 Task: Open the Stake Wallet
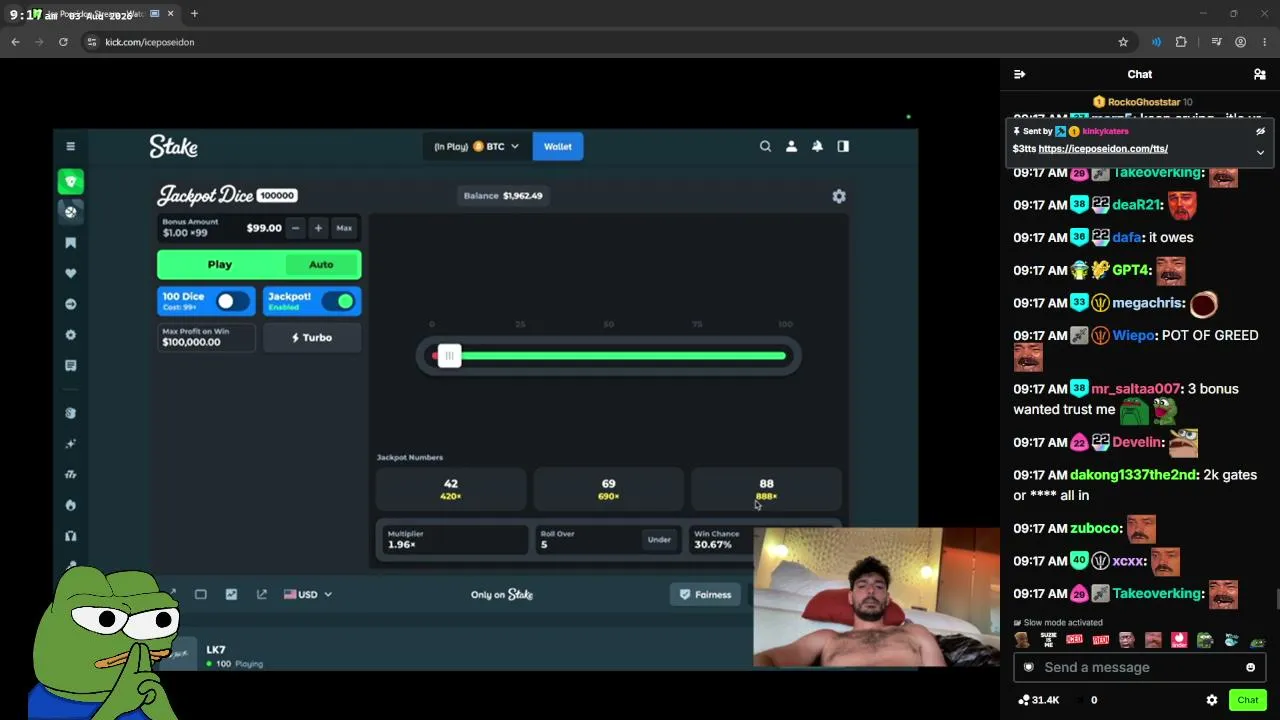[x=558, y=146]
